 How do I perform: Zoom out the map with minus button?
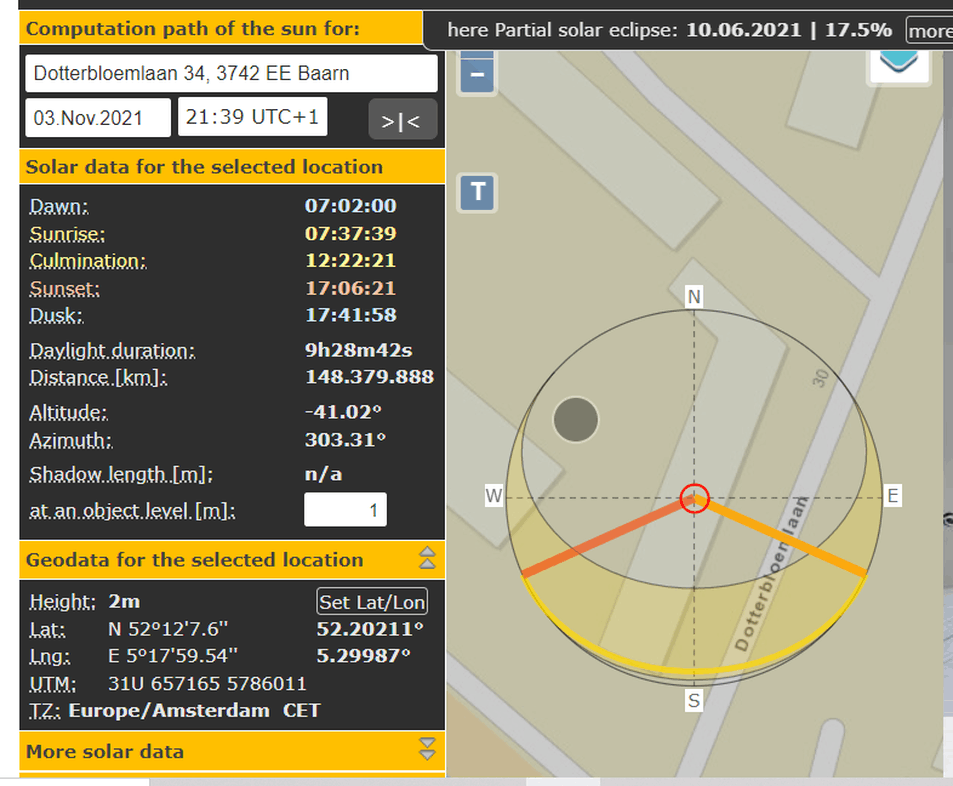(477, 74)
